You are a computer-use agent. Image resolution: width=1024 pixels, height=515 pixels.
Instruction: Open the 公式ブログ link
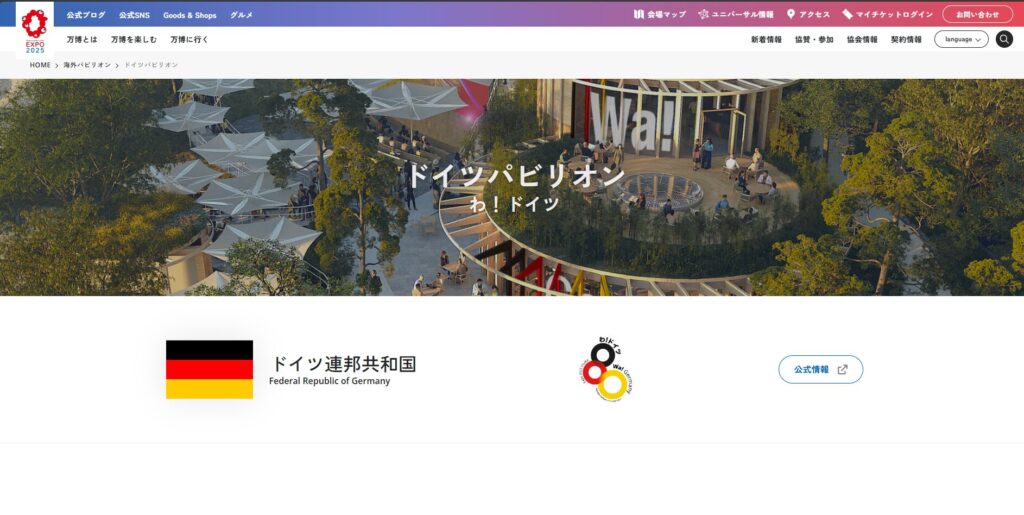(x=86, y=15)
